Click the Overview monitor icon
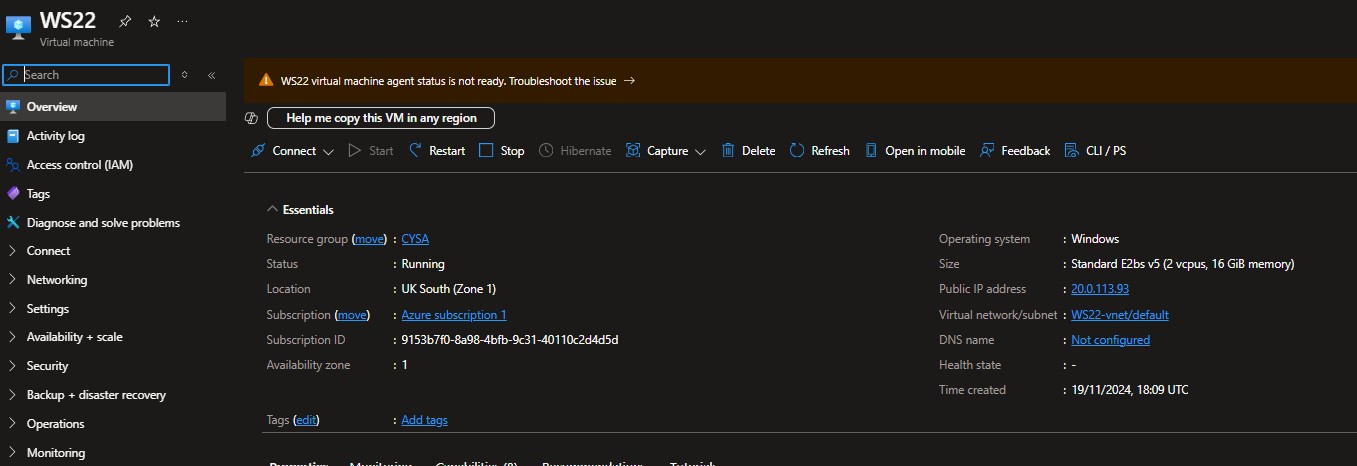Viewport: 1357px width, 466px height. (13, 107)
